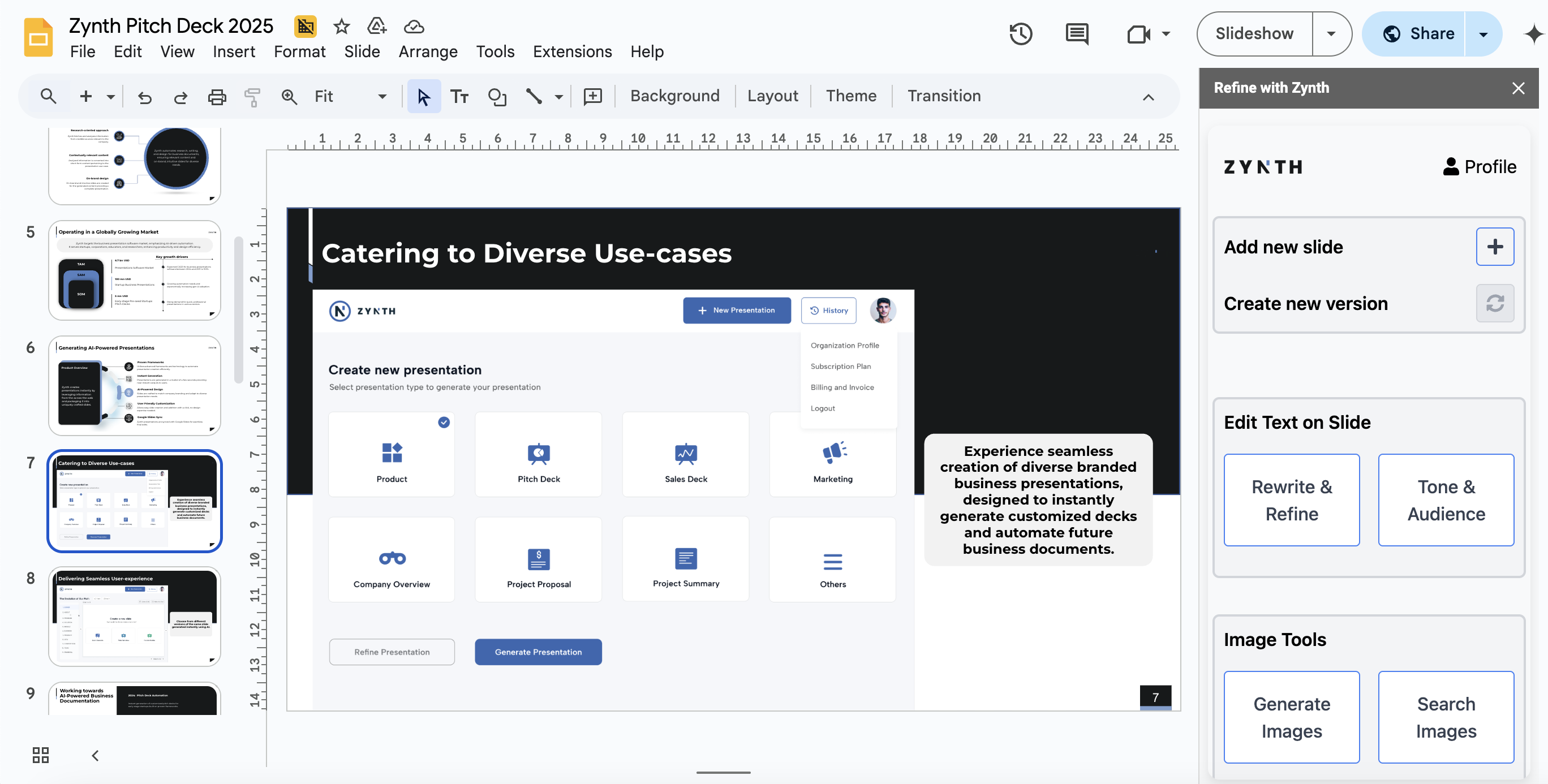
Task: Click the Tone & Audience button
Action: pos(1446,500)
